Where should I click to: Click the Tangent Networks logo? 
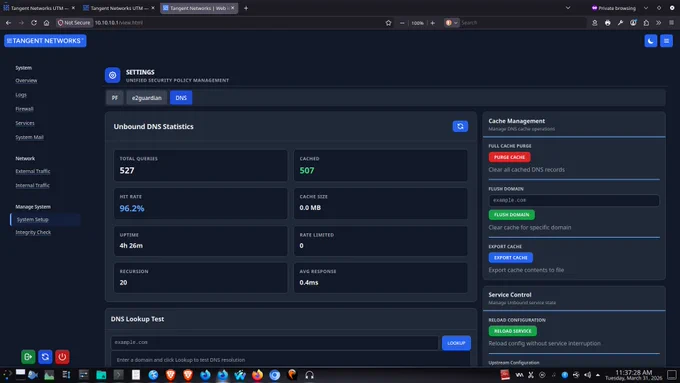pos(45,41)
